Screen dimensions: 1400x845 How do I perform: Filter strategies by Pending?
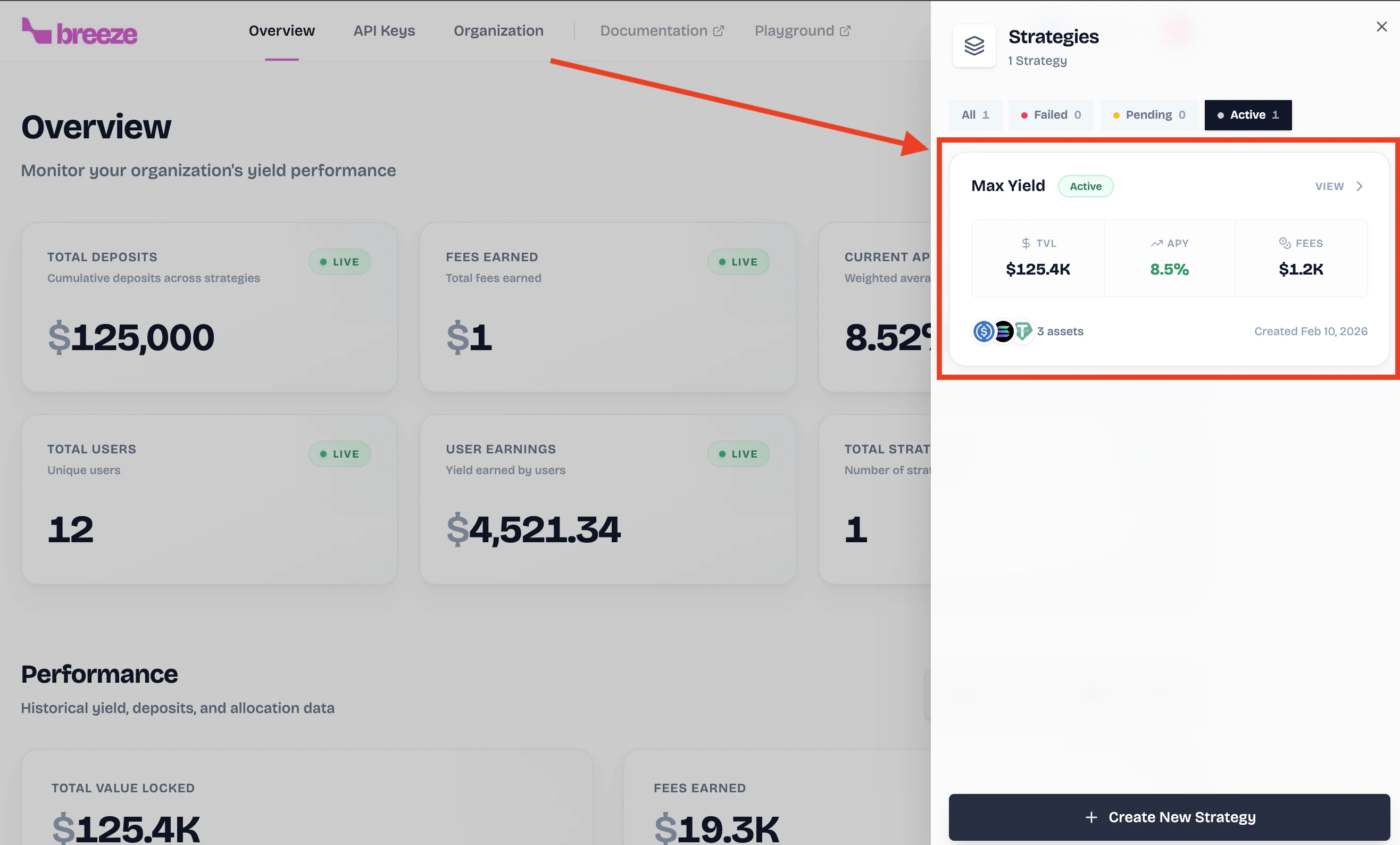(1149, 115)
